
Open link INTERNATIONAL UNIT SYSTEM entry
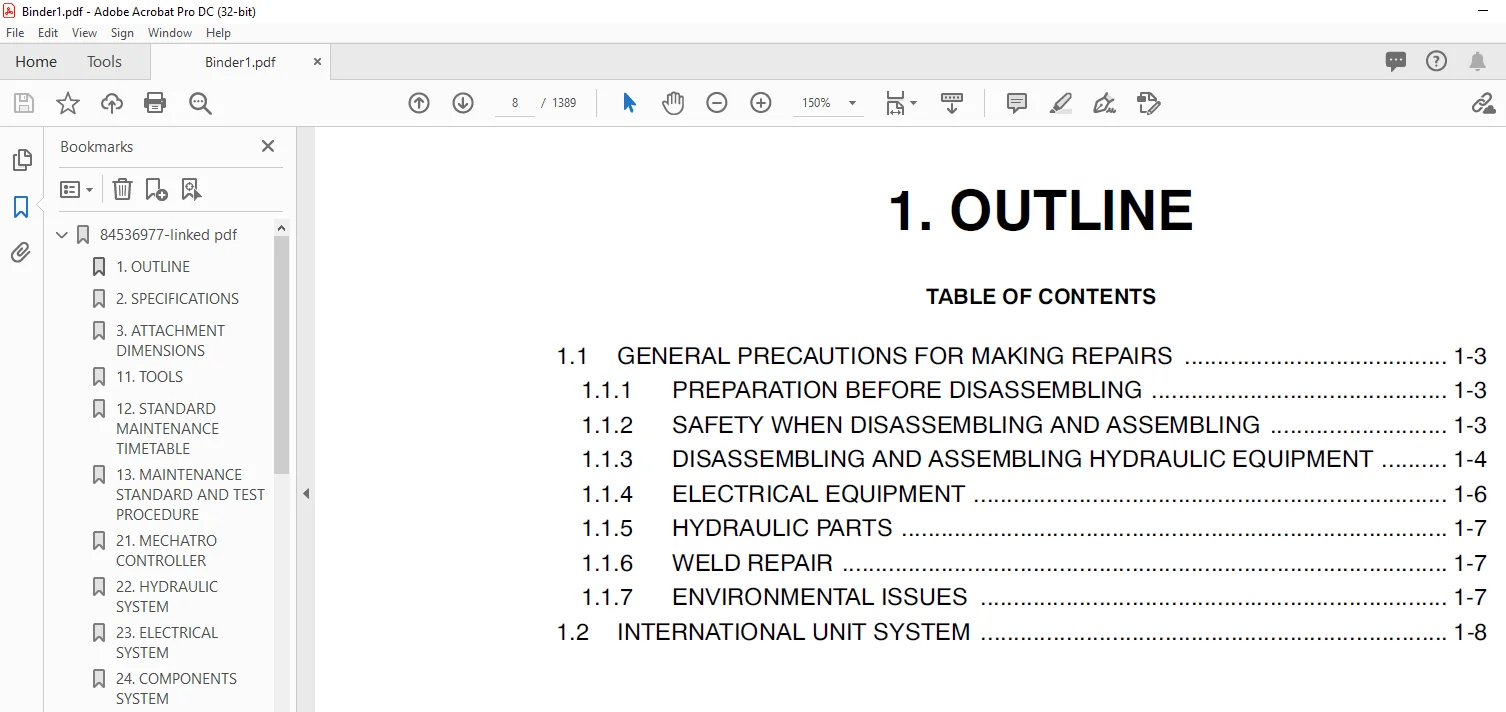coord(793,632)
